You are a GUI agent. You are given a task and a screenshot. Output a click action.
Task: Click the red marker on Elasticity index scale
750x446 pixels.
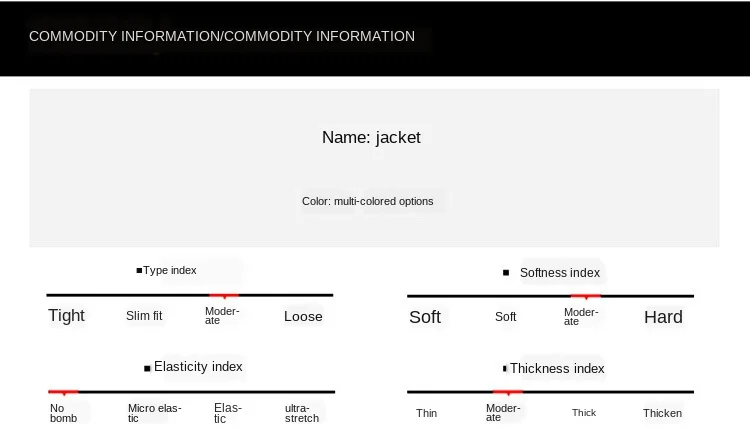tap(64, 392)
